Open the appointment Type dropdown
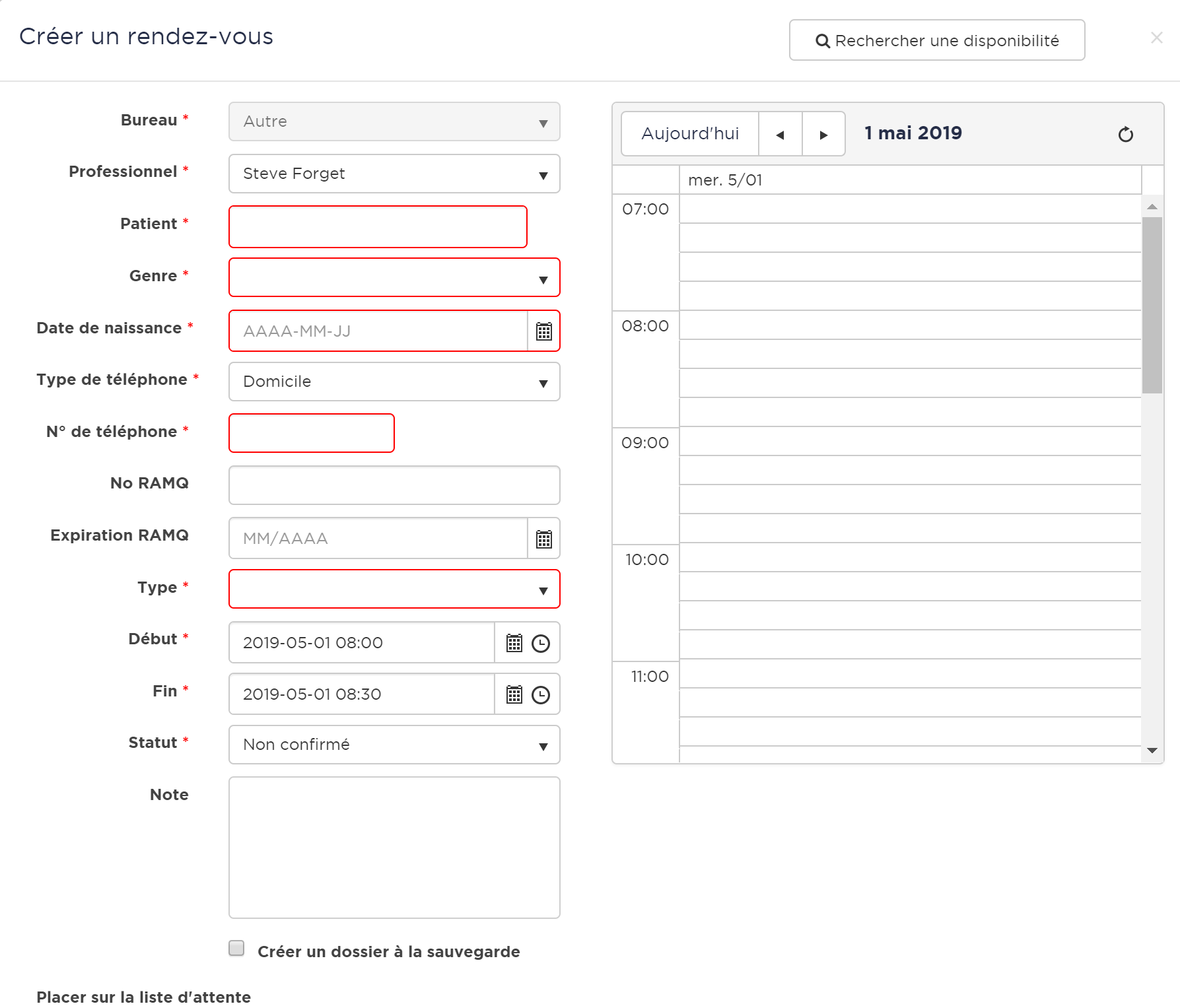 [x=394, y=589]
